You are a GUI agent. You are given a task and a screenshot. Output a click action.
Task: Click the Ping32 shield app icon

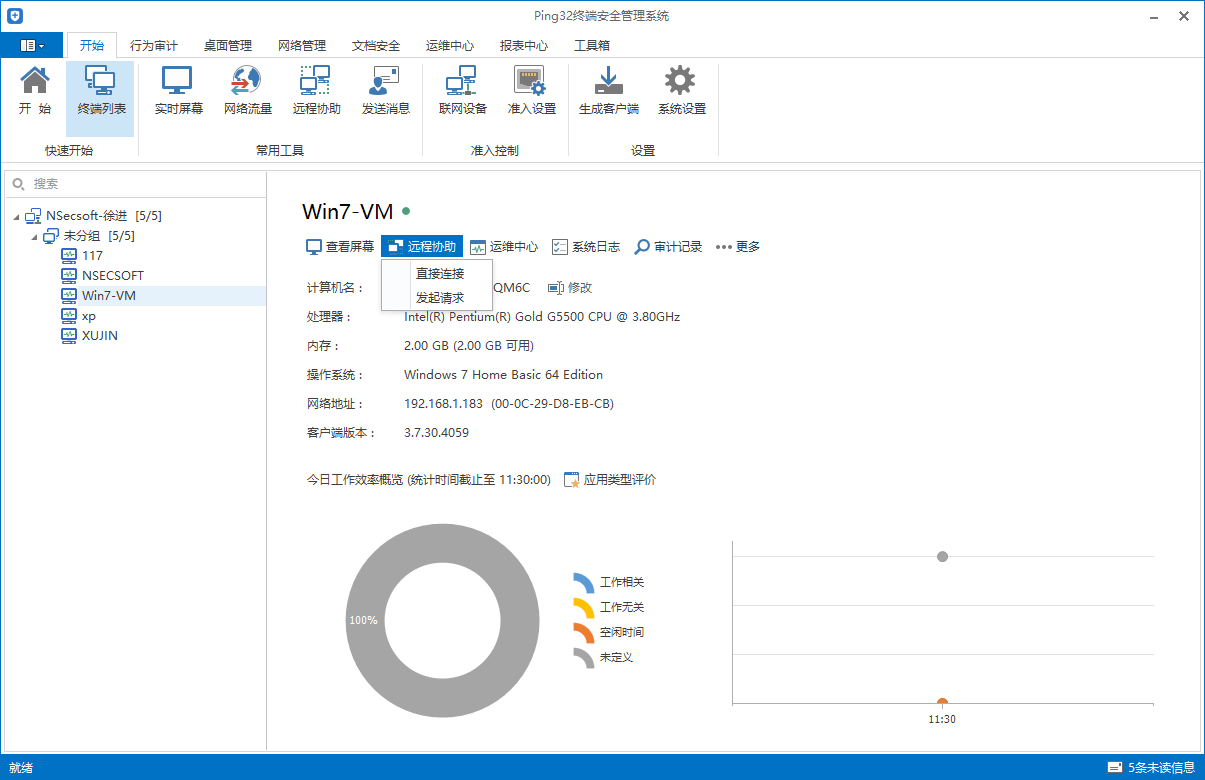(x=15, y=16)
